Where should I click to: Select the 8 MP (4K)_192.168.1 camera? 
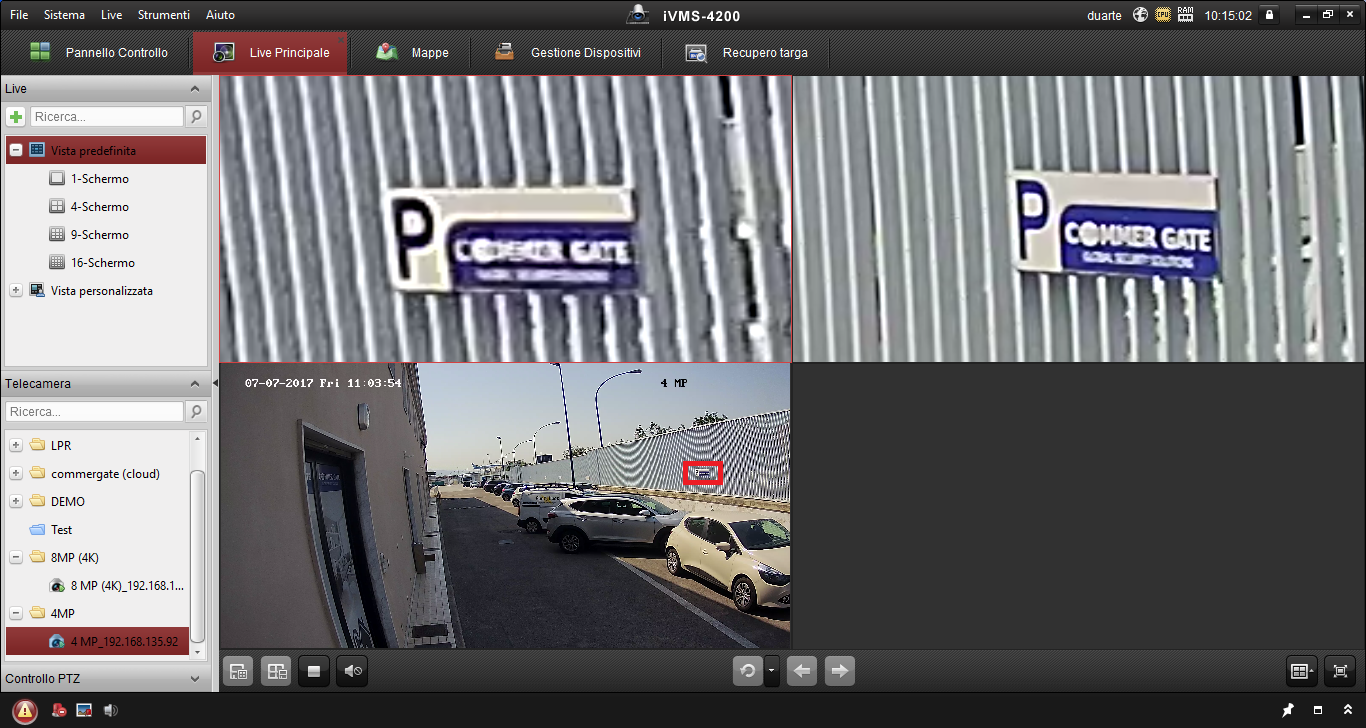(127, 586)
